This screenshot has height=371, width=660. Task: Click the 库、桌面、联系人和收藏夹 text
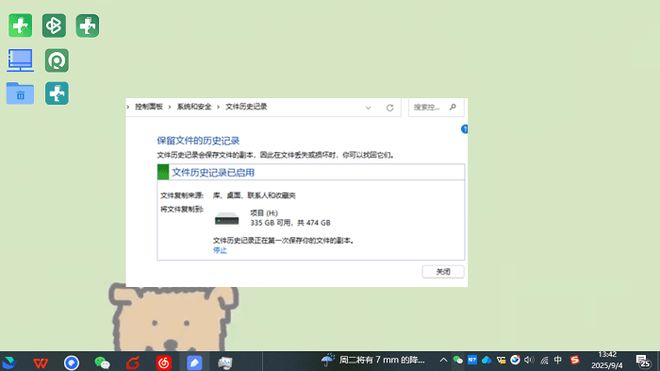[x=254, y=195]
